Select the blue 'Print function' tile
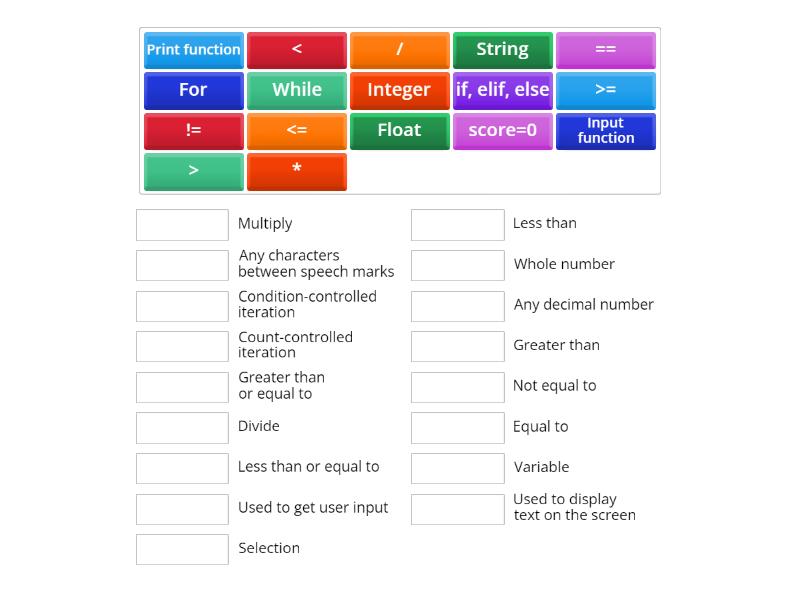 [194, 50]
